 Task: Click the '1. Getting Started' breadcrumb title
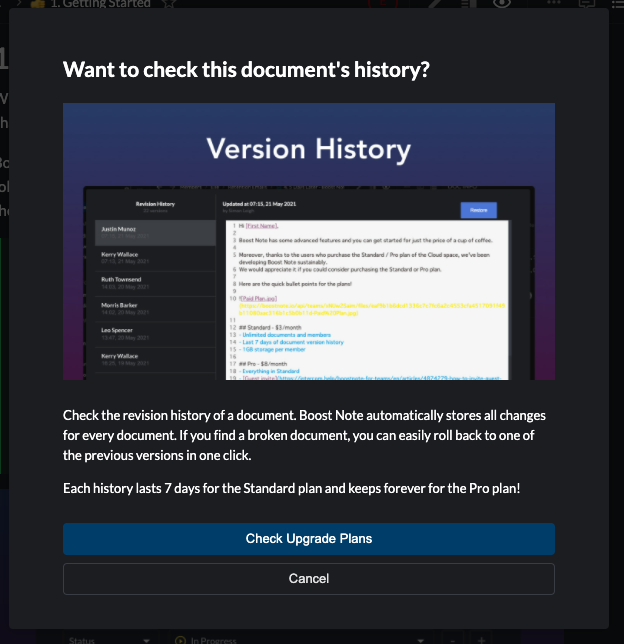[x=101, y=4]
